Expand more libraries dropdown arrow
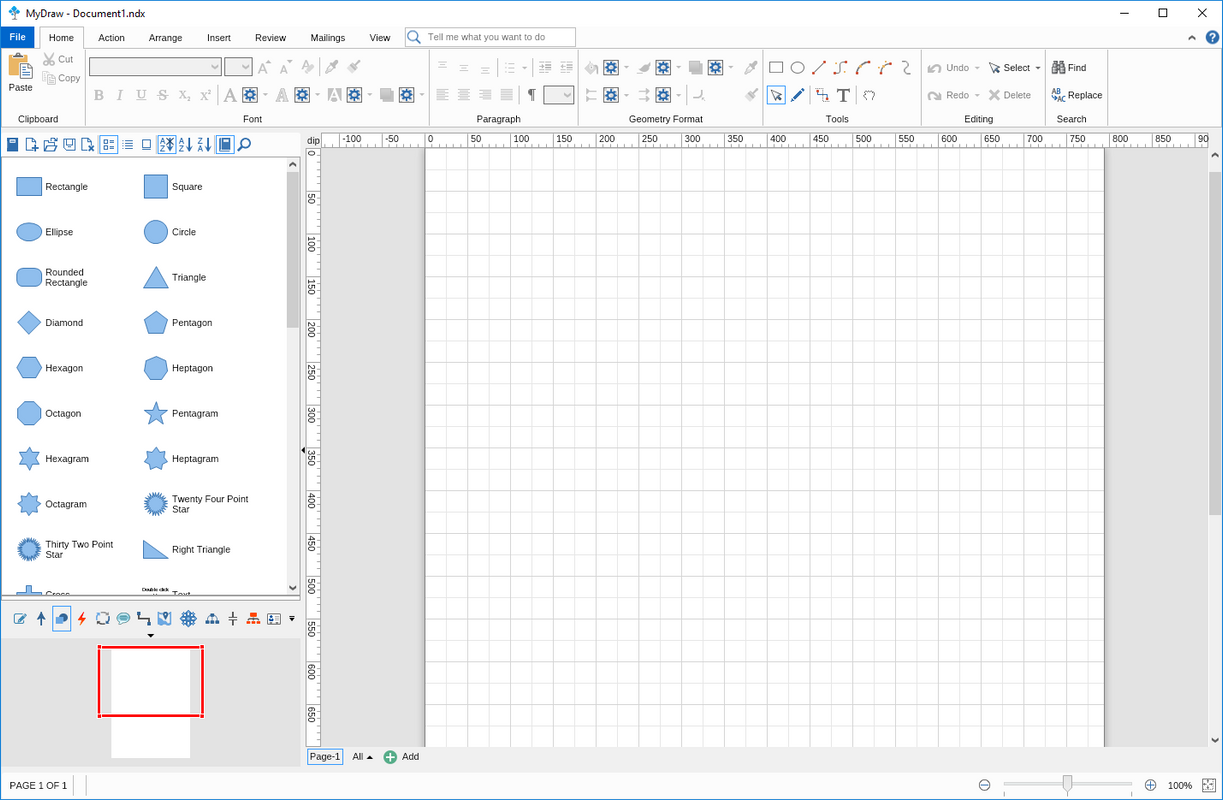 [x=292, y=619]
